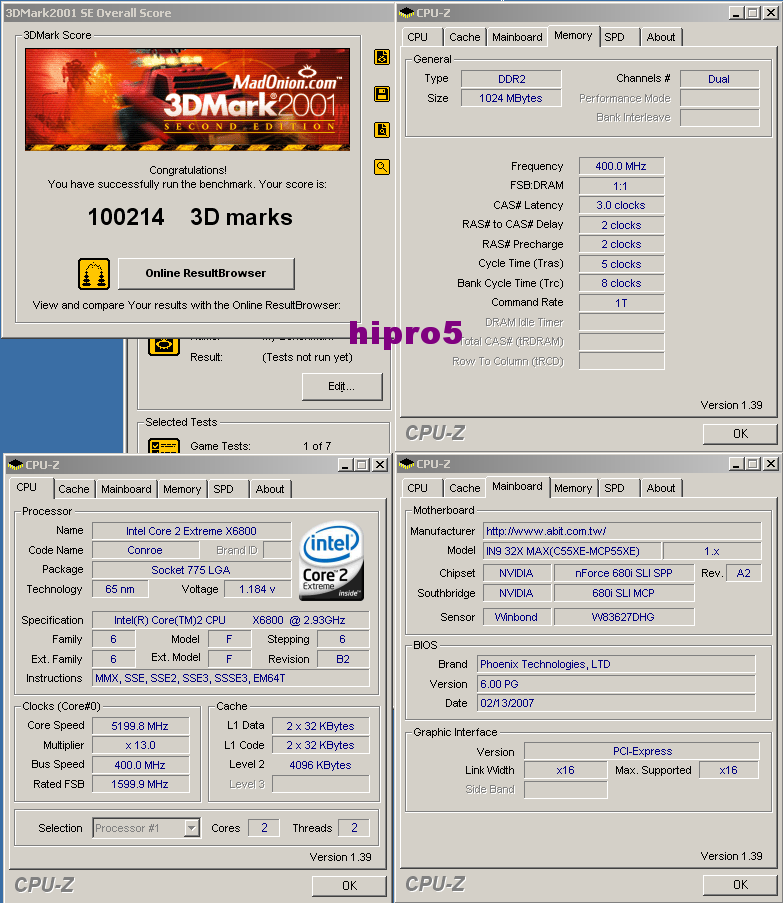Click the CPU-Z title bar icon of Memory window

click(406, 13)
